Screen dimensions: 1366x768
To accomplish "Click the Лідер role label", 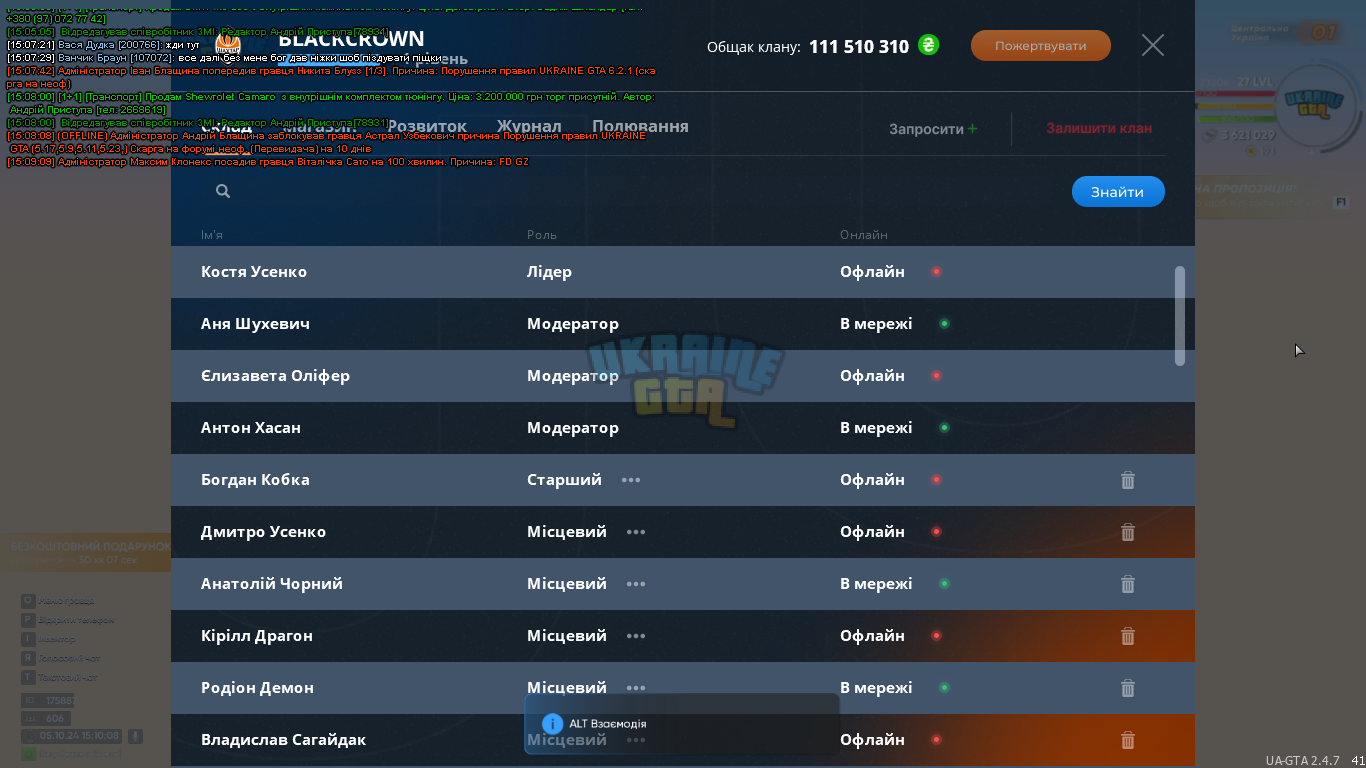I will click(x=549, y=272).
